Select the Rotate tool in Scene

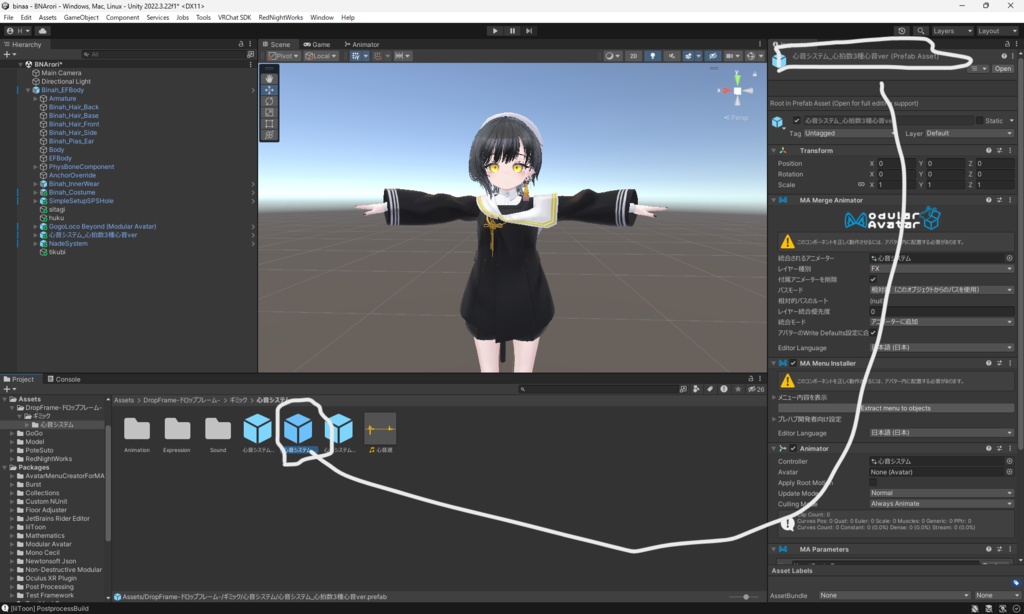click(x=269, y=101)
